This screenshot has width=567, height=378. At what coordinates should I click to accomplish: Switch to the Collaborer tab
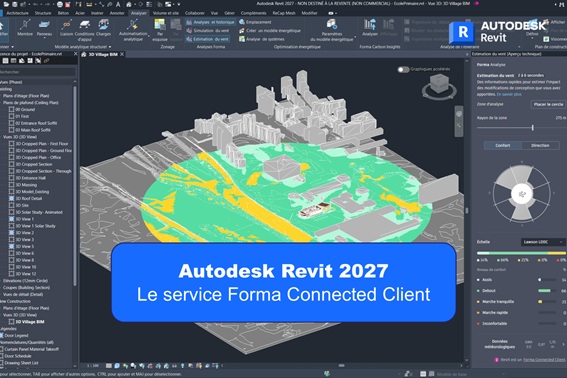click(195, 13)
